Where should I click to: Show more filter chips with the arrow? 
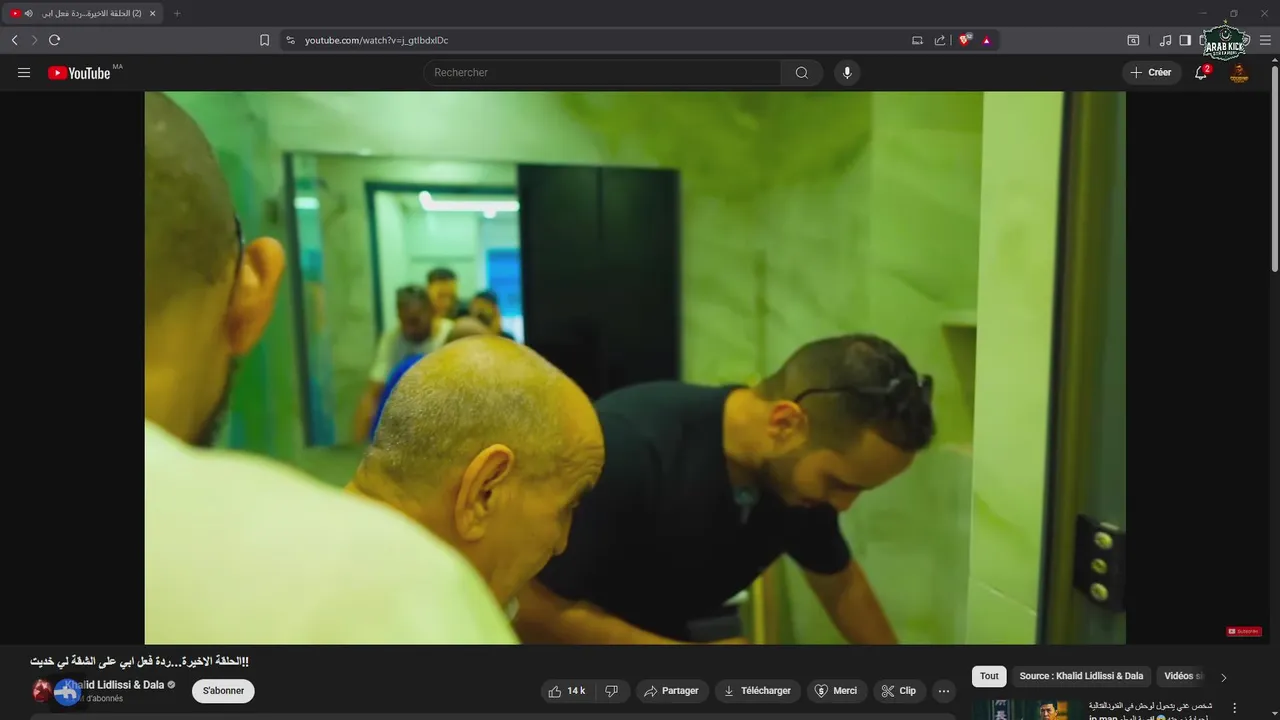(x=1223, y=677)
